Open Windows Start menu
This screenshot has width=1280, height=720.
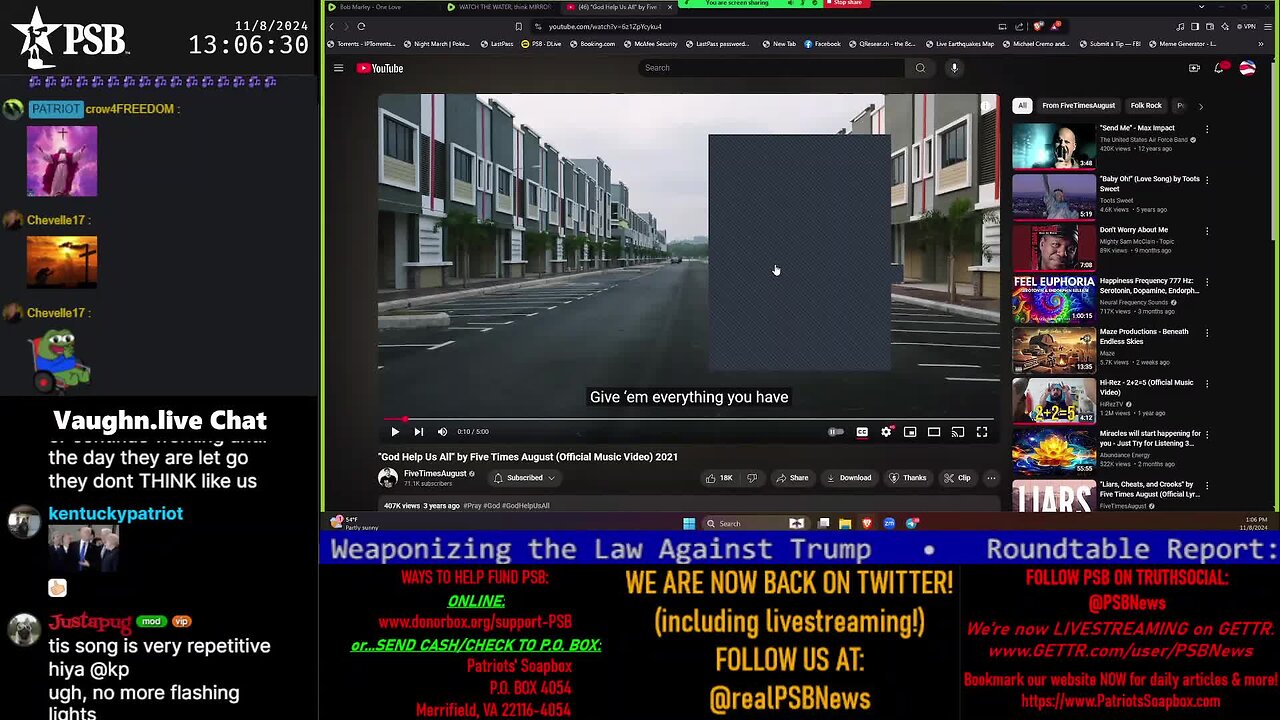[x=689, y=523]
